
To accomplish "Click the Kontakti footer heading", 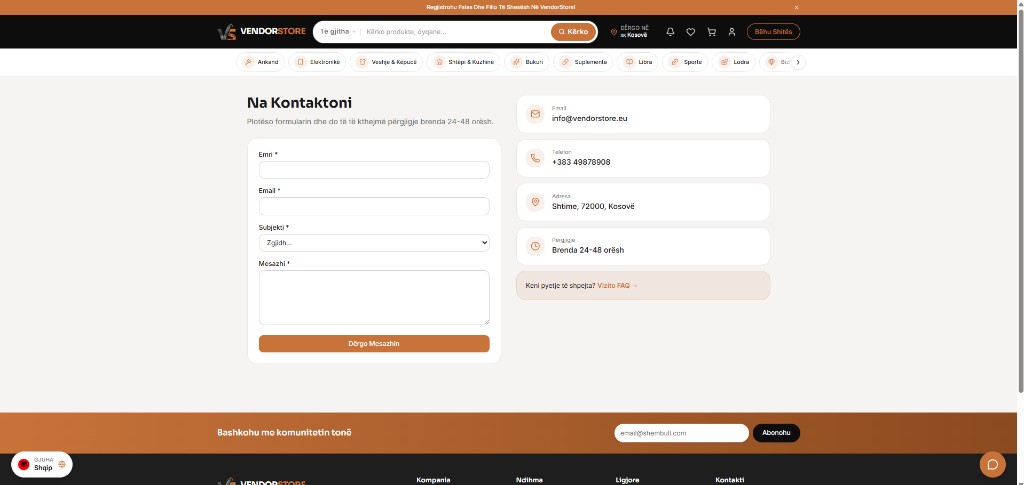I will tap(729, 480).
